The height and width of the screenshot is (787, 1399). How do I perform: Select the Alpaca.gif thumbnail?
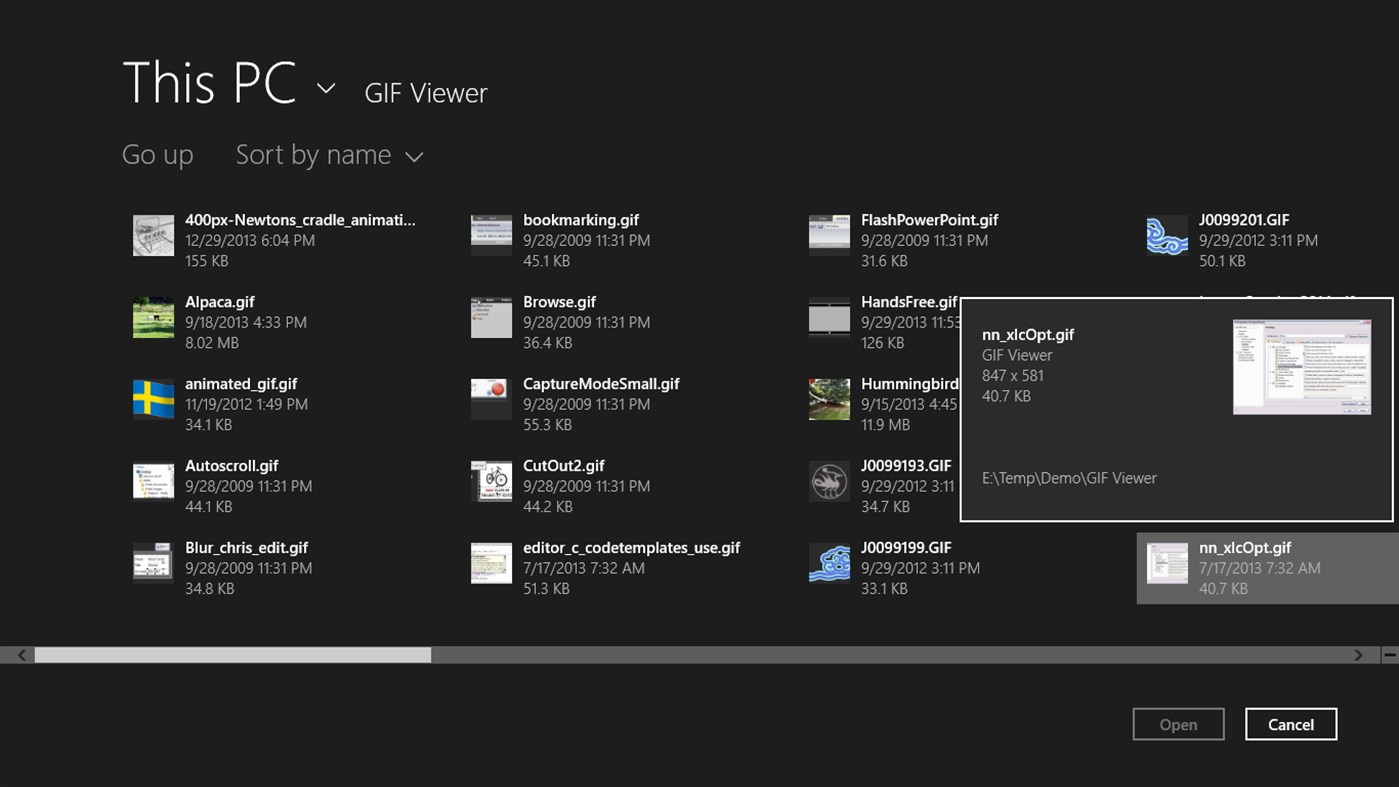(152, 317)
